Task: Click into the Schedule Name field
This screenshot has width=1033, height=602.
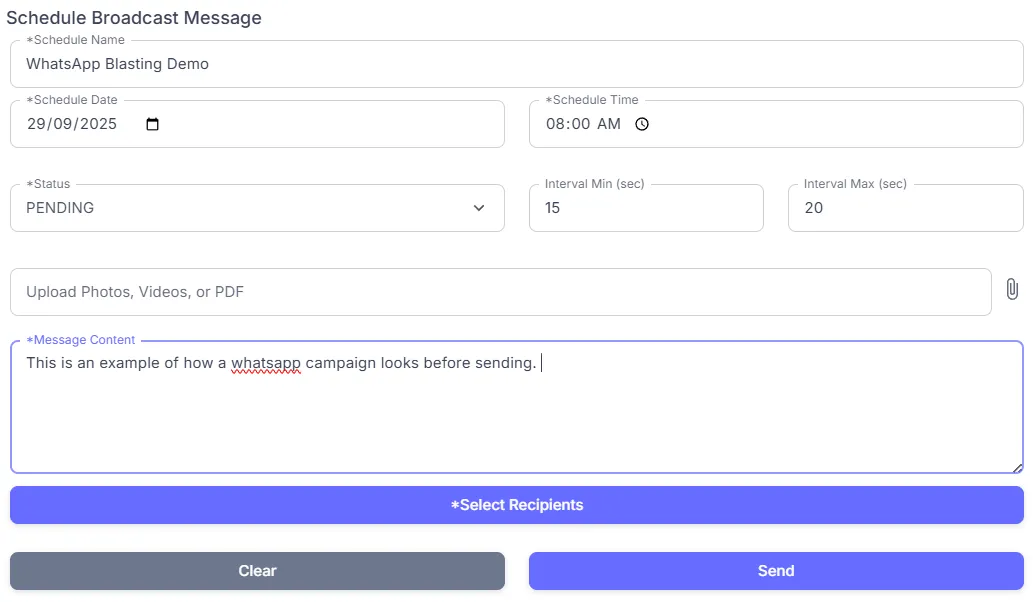Action: click(x=516, y=64)
